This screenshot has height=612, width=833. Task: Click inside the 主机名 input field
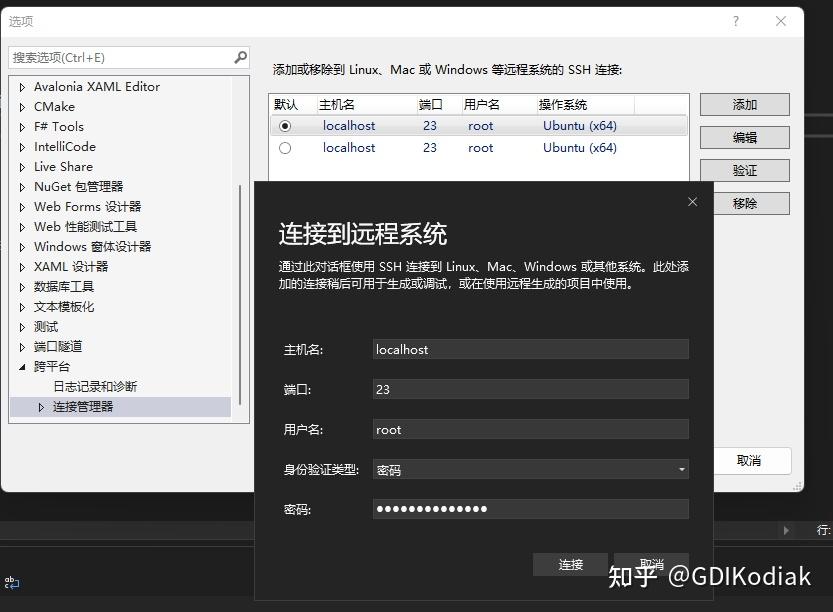pyautogui.click(x=530, y=349)
